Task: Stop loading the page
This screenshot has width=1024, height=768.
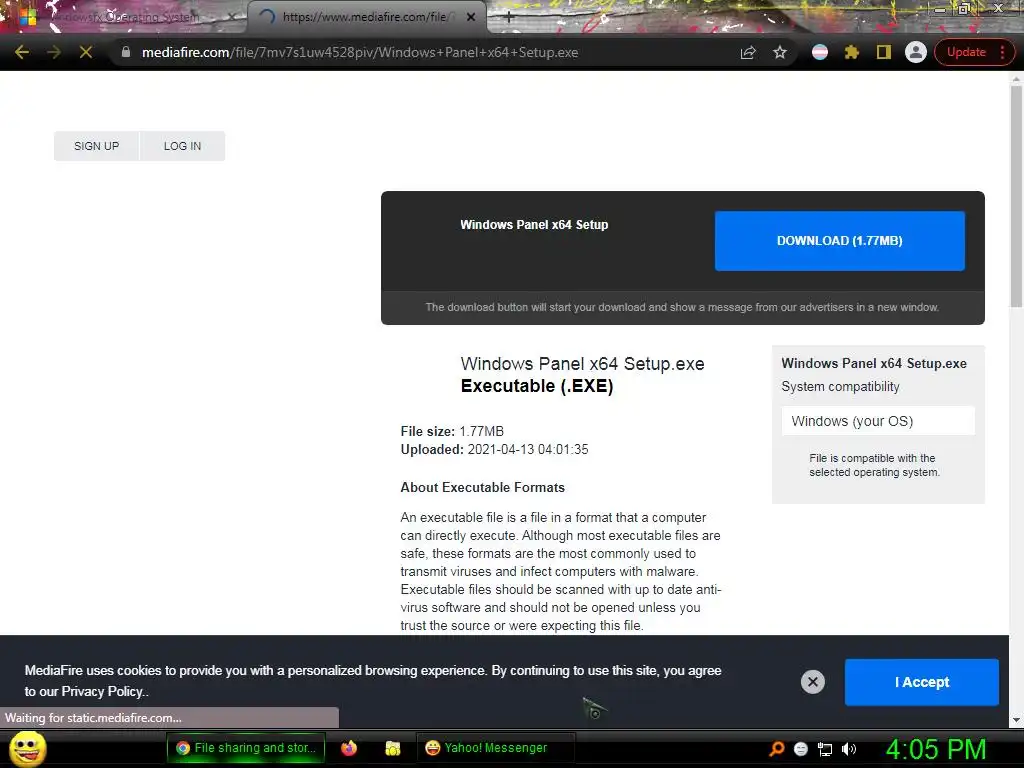Action: [x=86, y=52]
